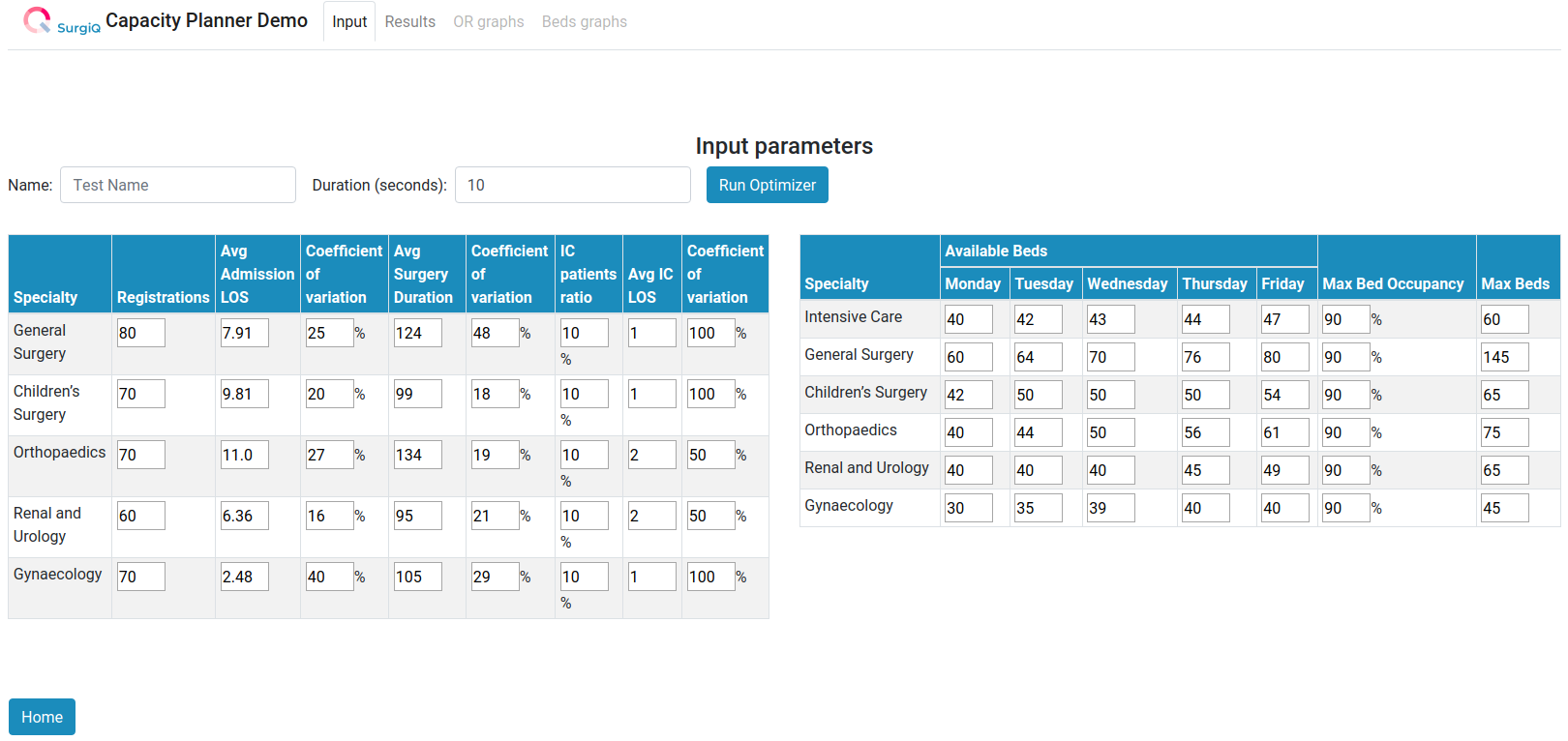This screenshot has width=1568, height=741.
Task: Select Orthopaedics Friday available beds field
Action: (1284, 432)
